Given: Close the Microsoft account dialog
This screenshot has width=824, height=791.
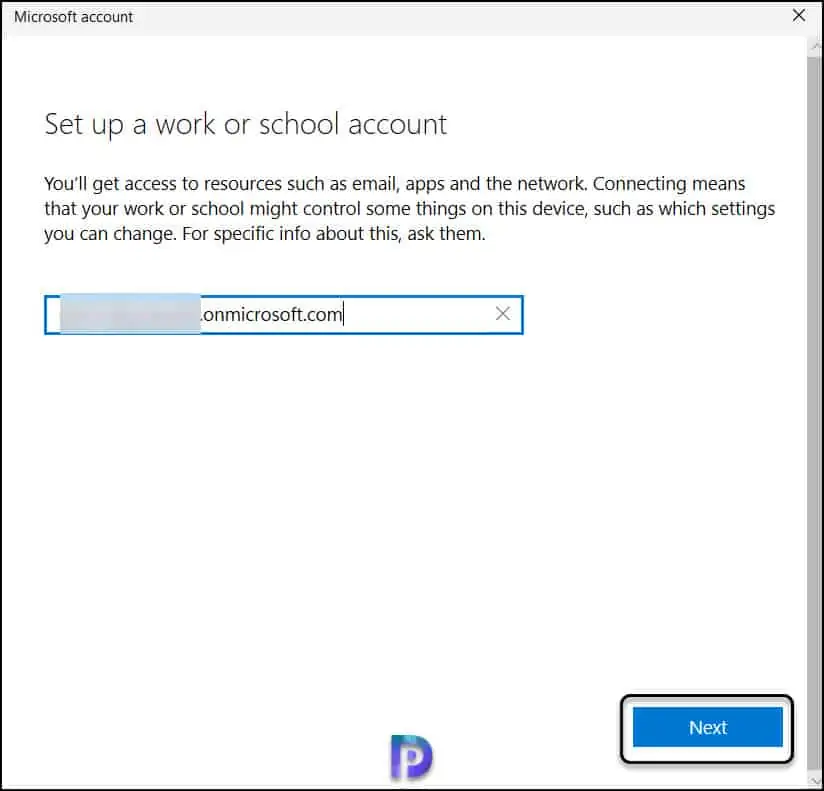Looking at the screenshot, I should click(x=799, y=16).
